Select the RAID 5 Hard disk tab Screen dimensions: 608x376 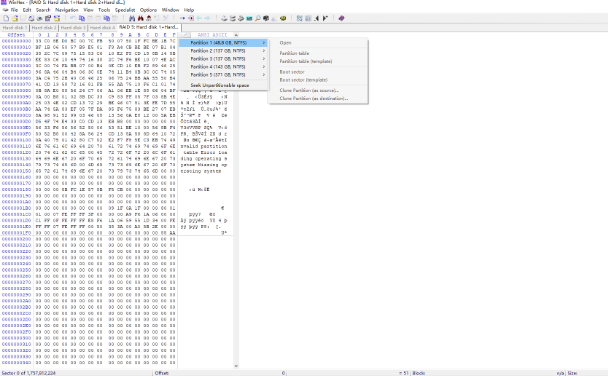[x=149, y=27]
